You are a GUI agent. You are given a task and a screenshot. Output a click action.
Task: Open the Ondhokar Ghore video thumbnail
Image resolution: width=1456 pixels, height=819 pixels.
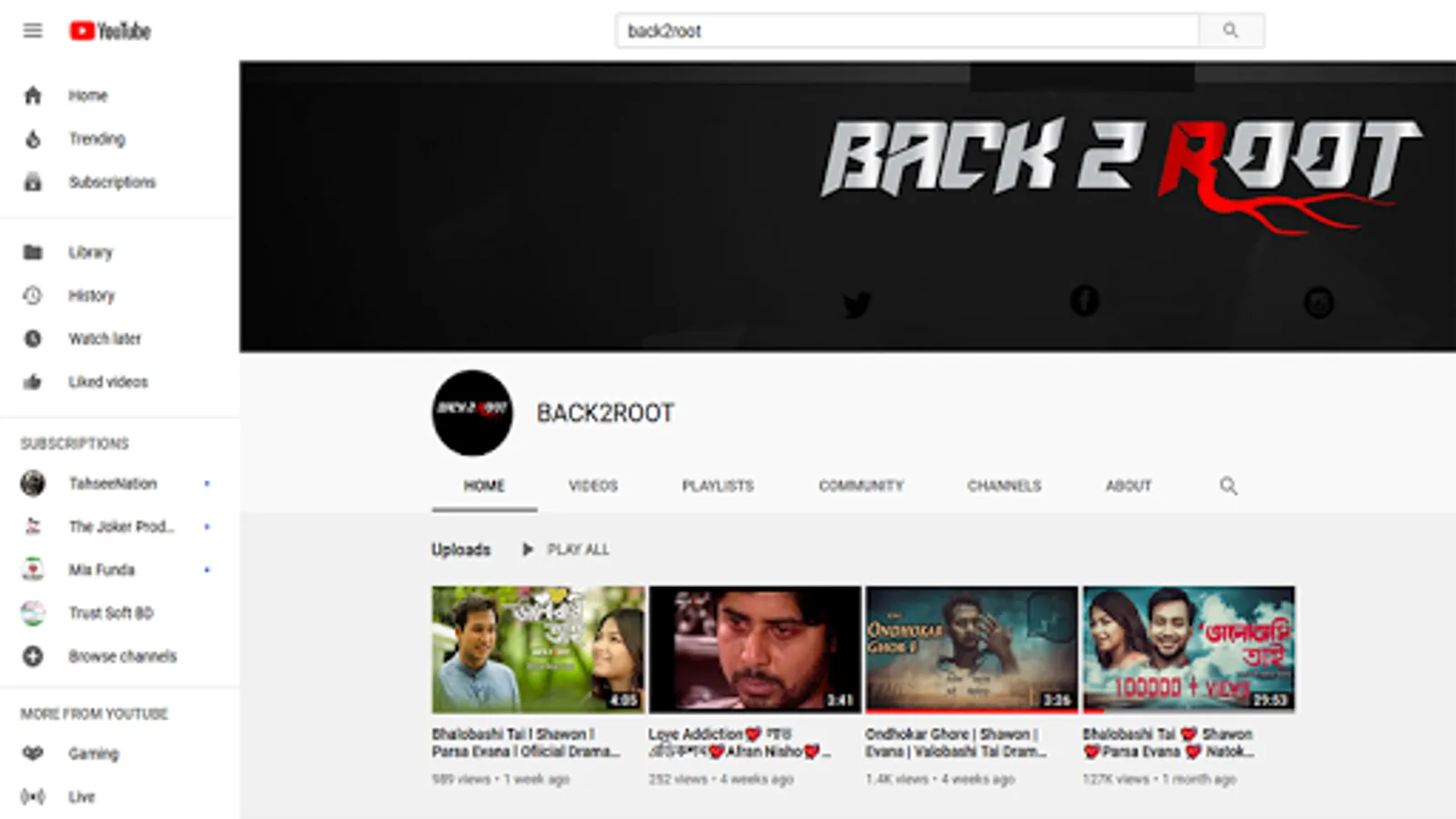[x=971, y=649]
